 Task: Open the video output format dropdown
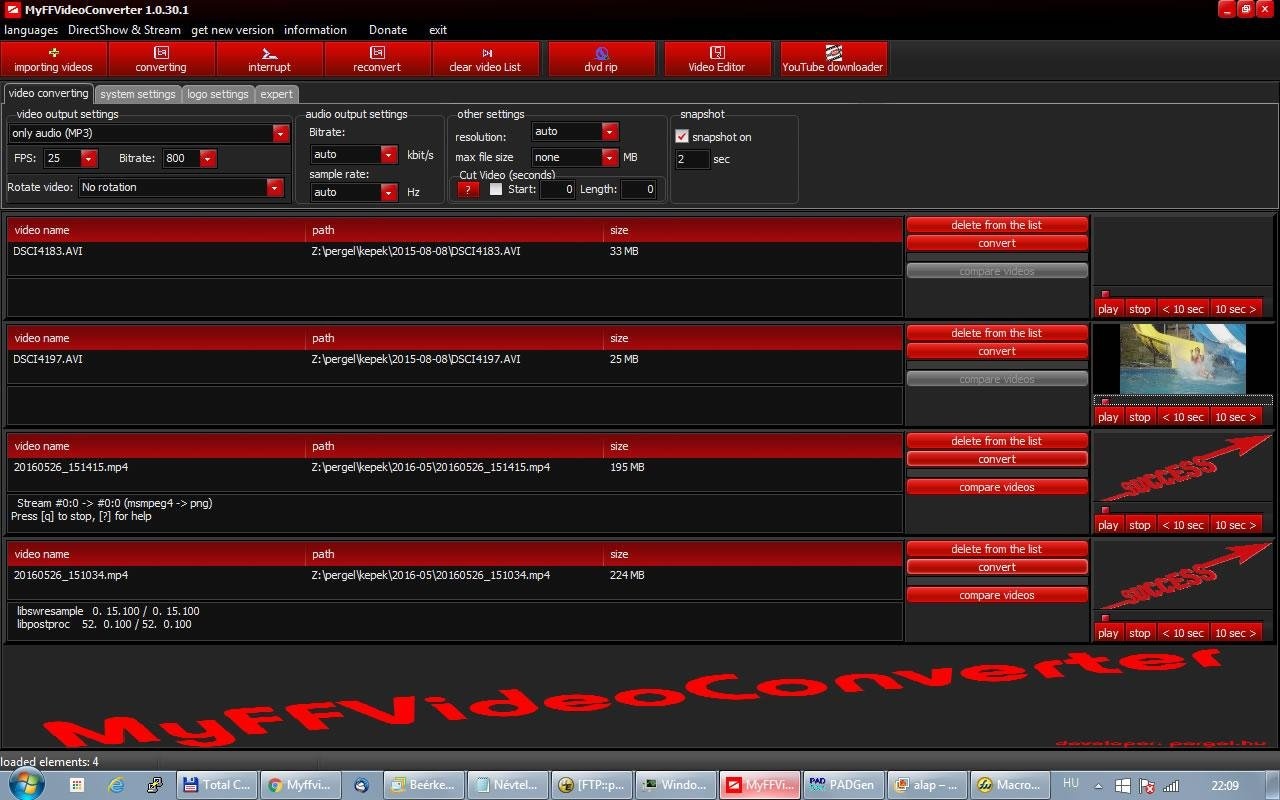tap(280, 133)
